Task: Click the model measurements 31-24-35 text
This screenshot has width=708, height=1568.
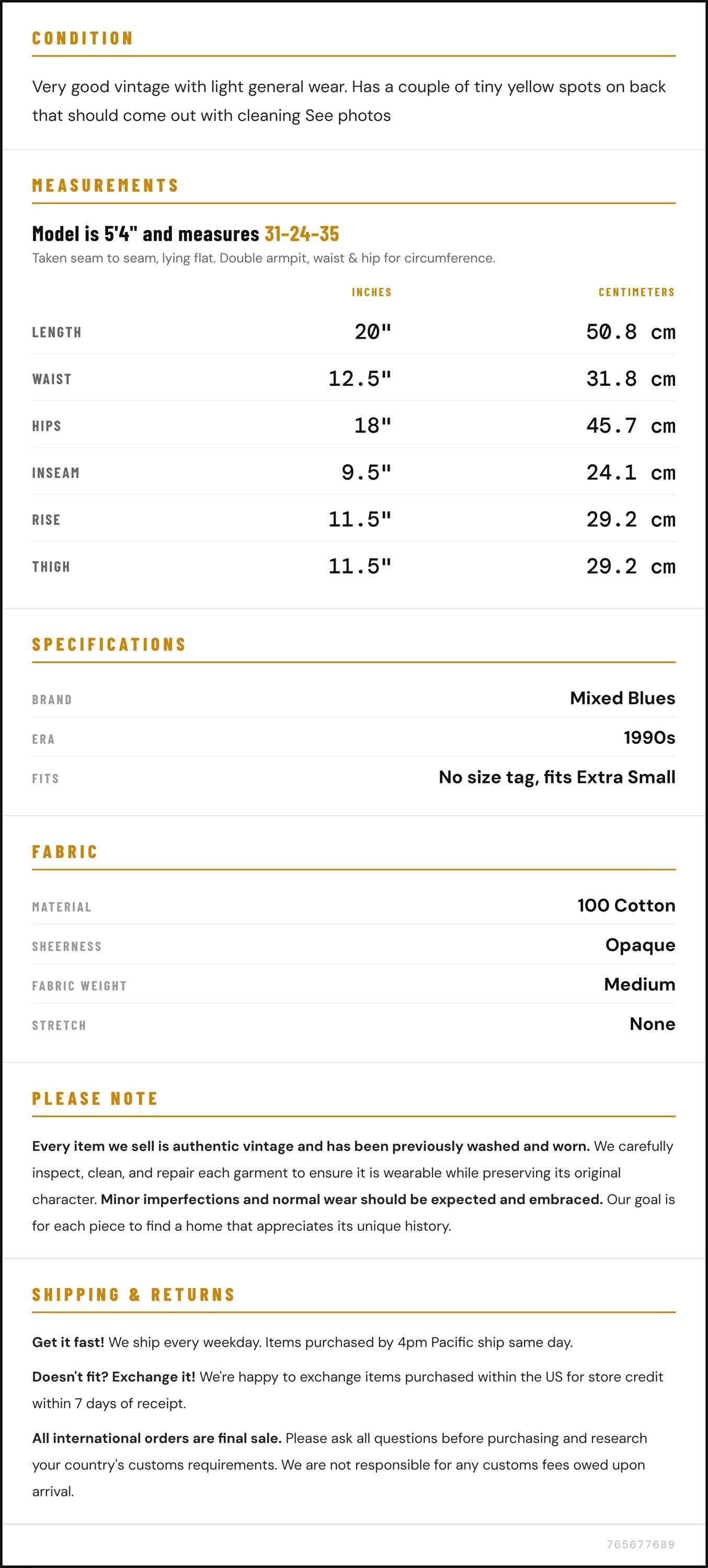Action: (x=302, y=234)
